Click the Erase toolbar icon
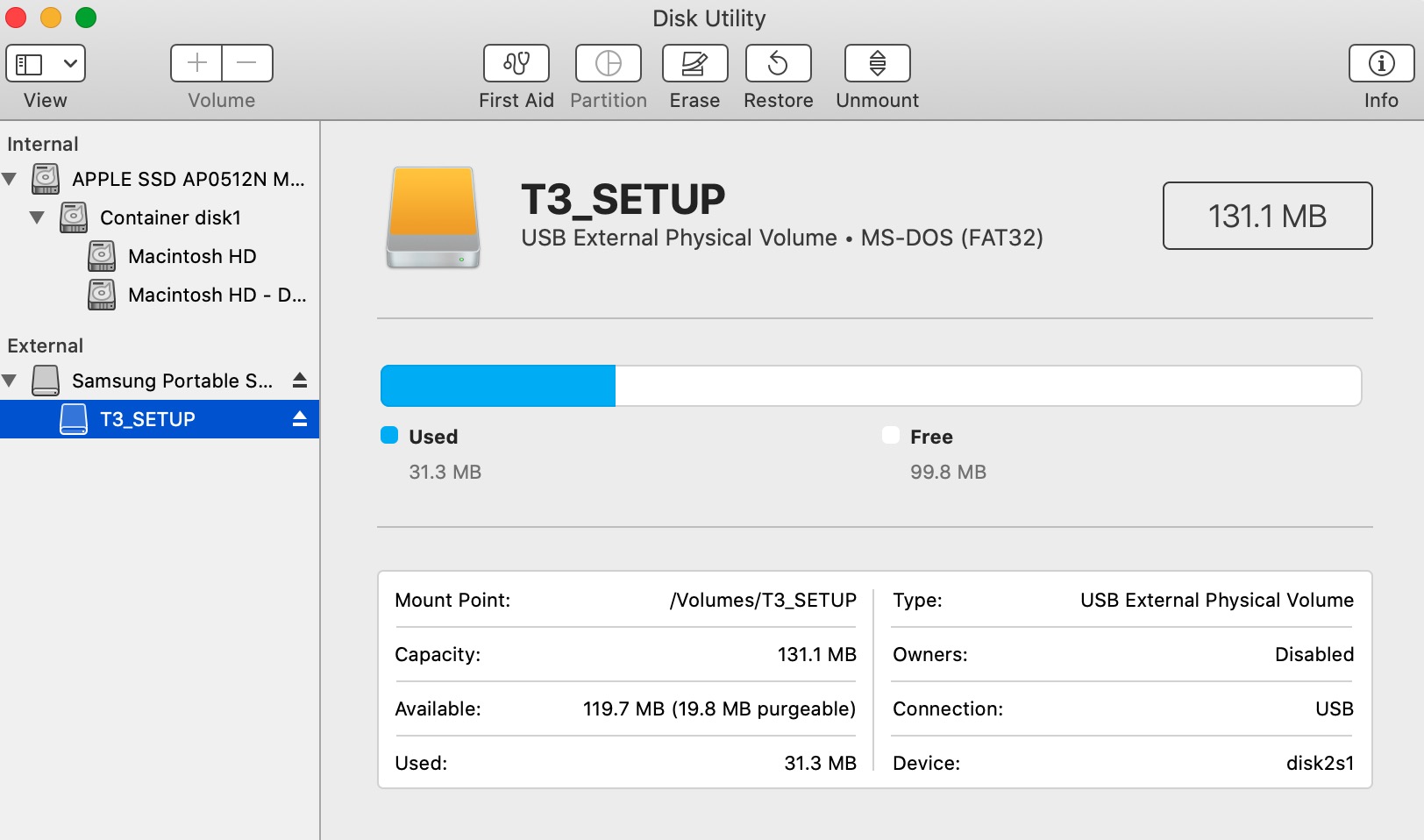Viewport: 1424px width, 840px height. (694, 64)
